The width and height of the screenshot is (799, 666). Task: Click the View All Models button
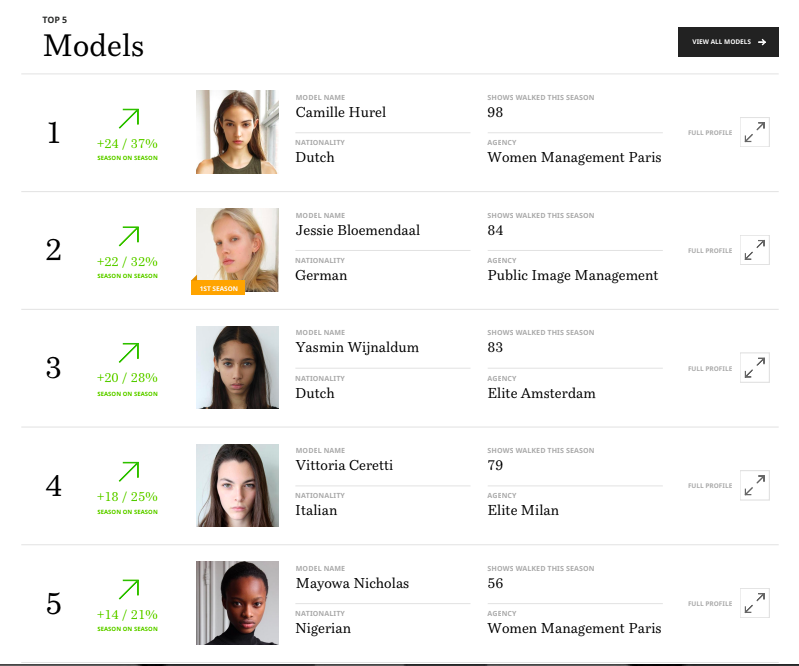[x=728, y=42]
